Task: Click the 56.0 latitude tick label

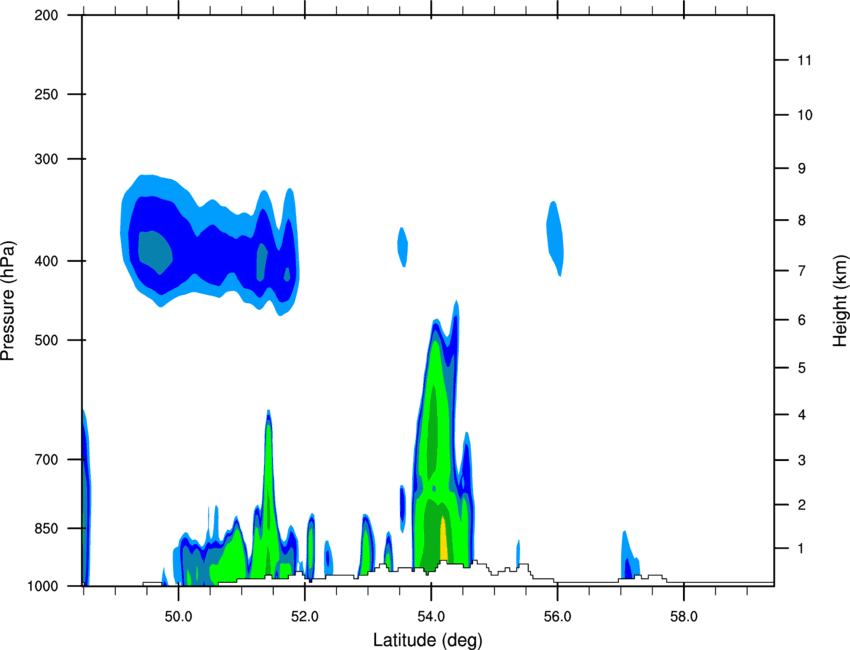Action: (557, 616)
